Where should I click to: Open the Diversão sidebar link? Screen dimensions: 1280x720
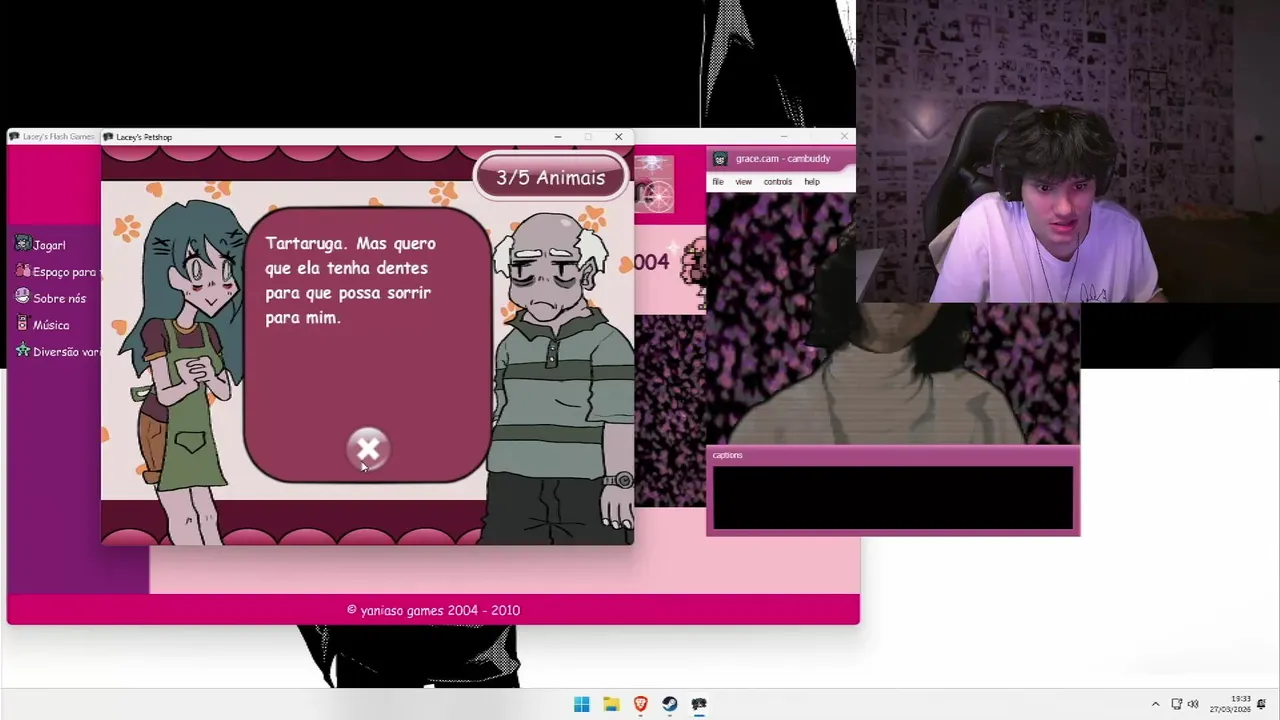[66, 352]
